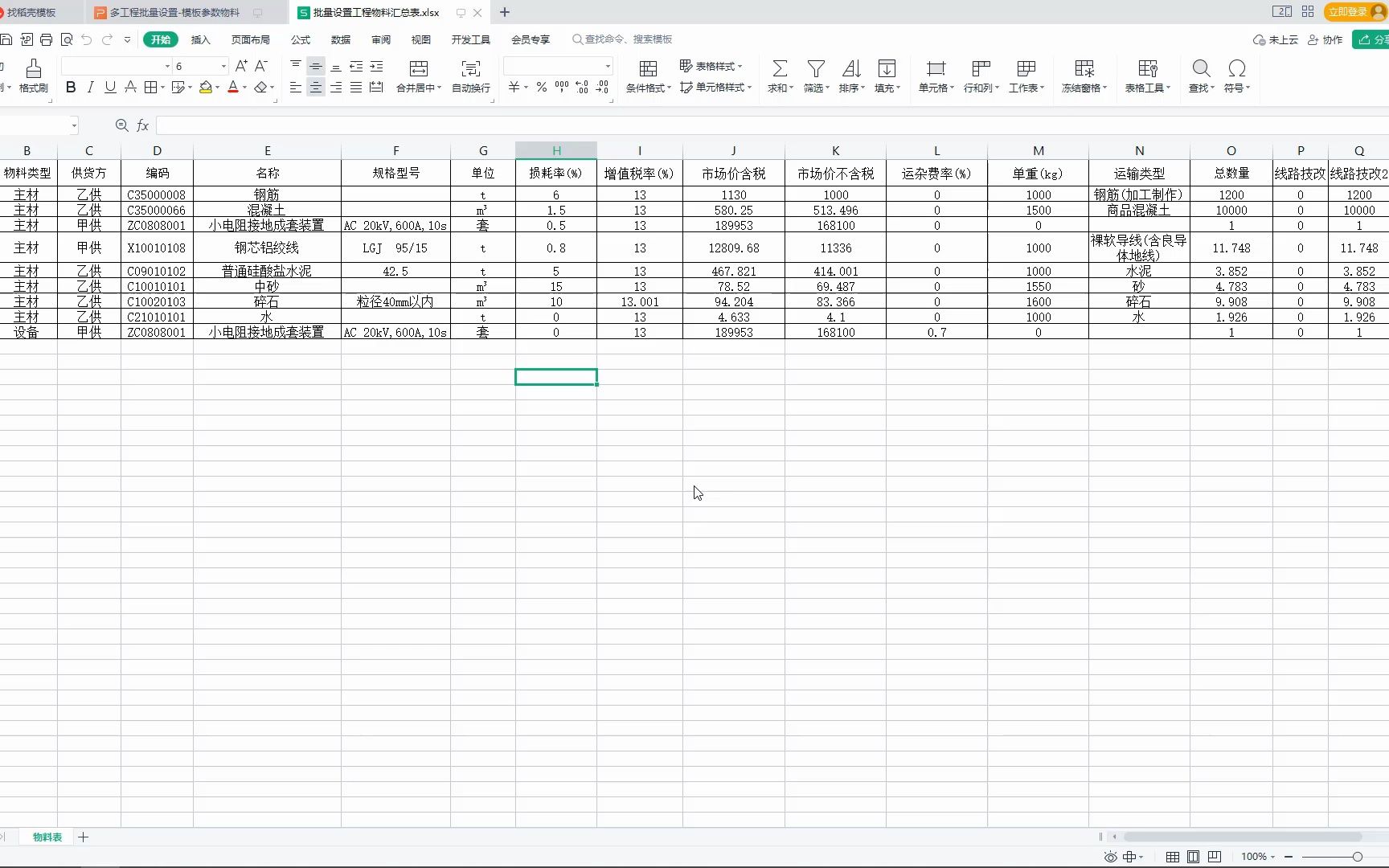The image size is (1389, 868).
Task: Toggle underline formatting
Action: [110, 87]
